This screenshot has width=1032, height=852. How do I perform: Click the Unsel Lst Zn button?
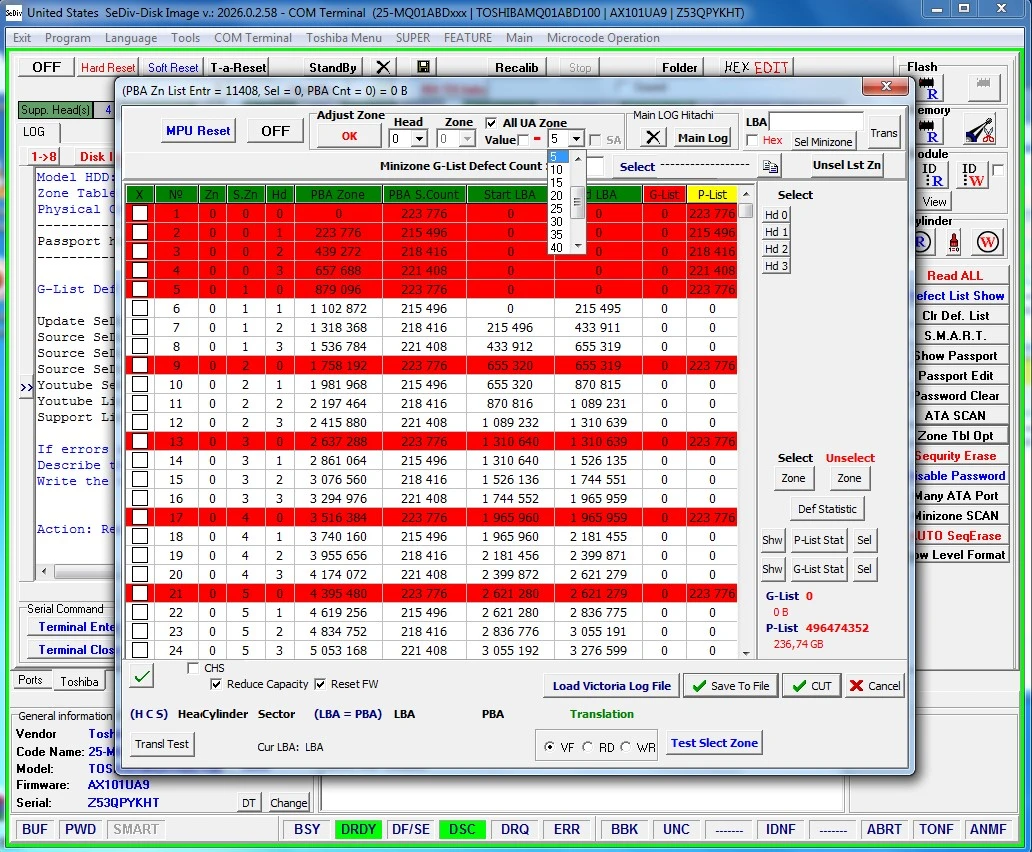point(846,165)
